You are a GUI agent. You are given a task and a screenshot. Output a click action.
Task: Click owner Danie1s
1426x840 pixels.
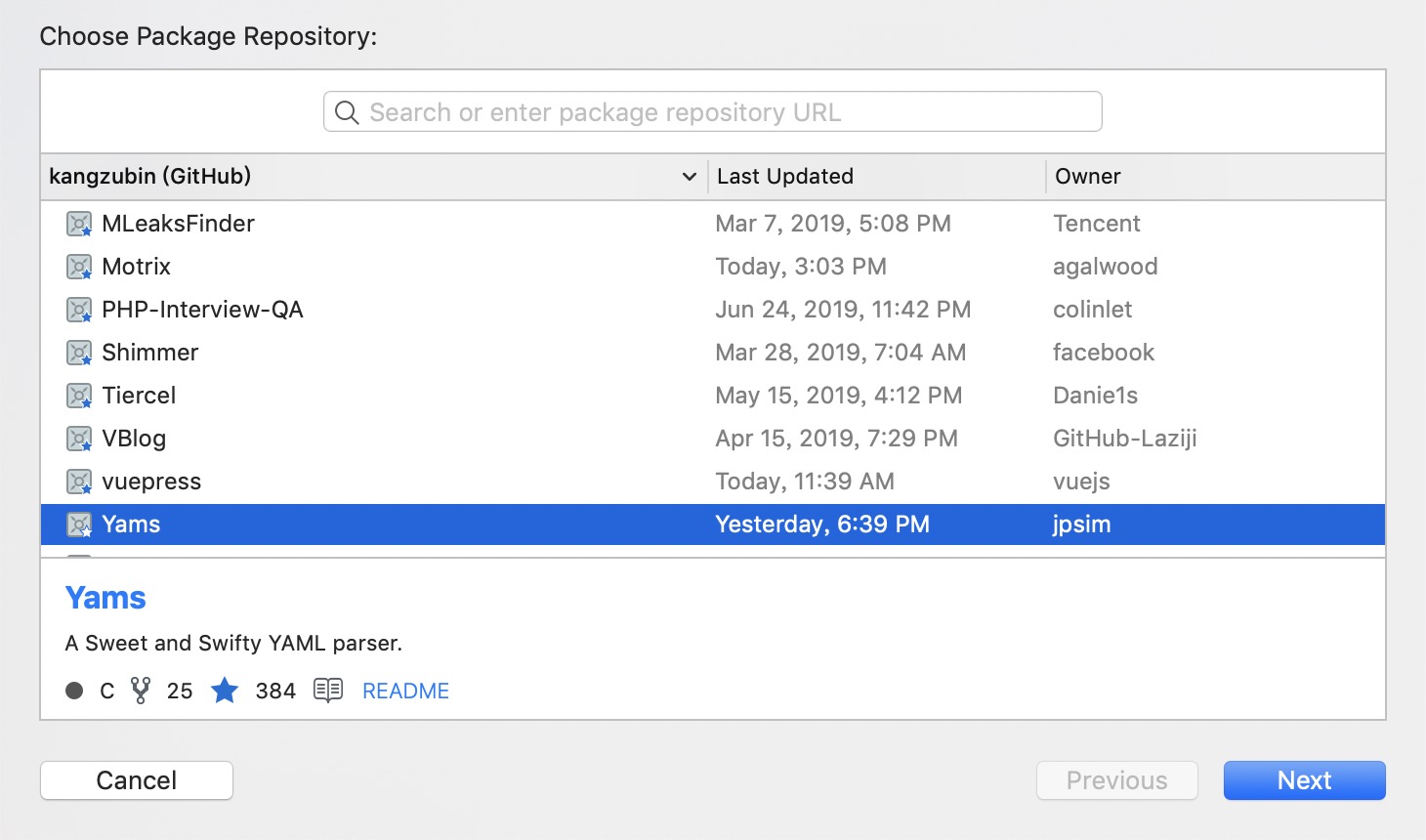(1096, 396)
